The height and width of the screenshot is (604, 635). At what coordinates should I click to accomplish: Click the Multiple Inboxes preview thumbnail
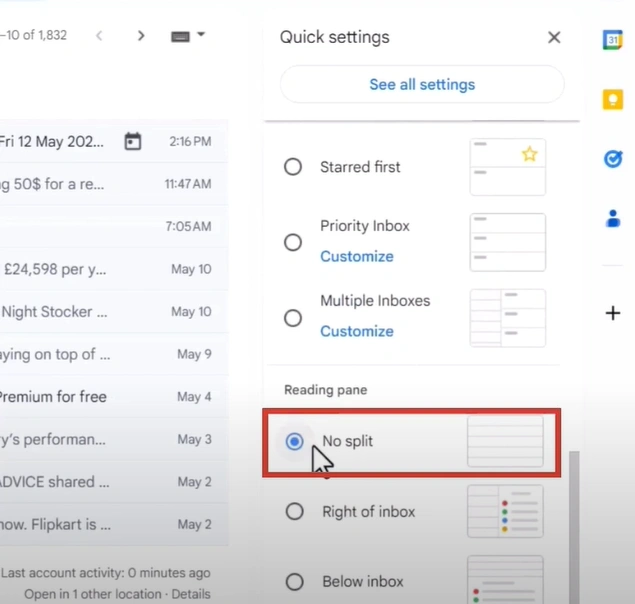coord(508,318)
